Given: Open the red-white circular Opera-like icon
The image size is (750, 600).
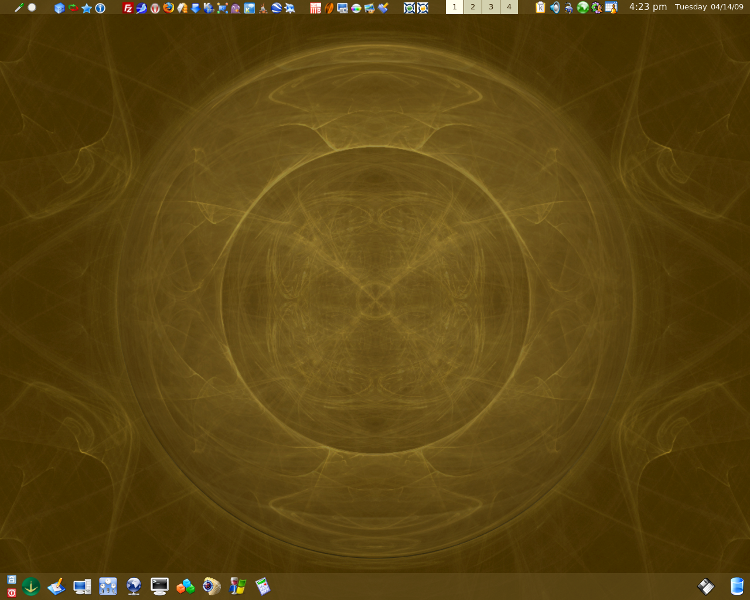Looking at the screenshot, I should click(x=155, y=8).
